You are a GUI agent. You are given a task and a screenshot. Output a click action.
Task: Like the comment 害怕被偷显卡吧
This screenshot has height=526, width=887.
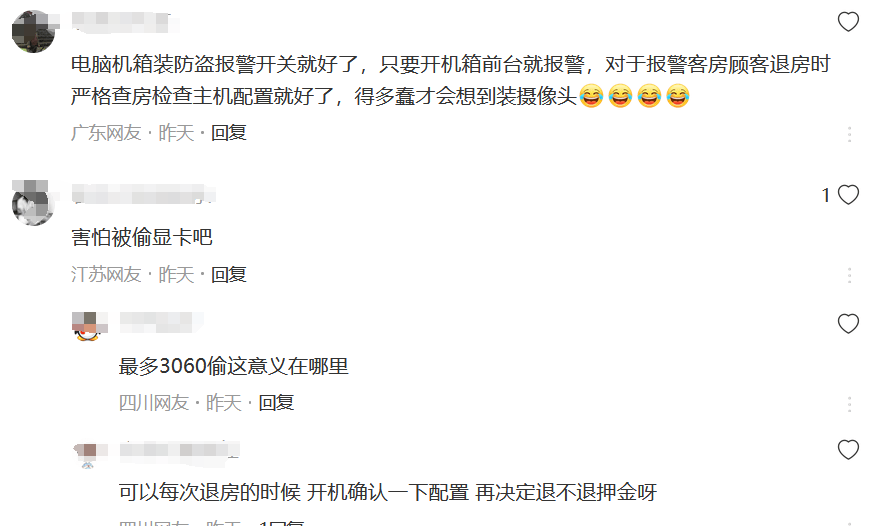(848, 195)
